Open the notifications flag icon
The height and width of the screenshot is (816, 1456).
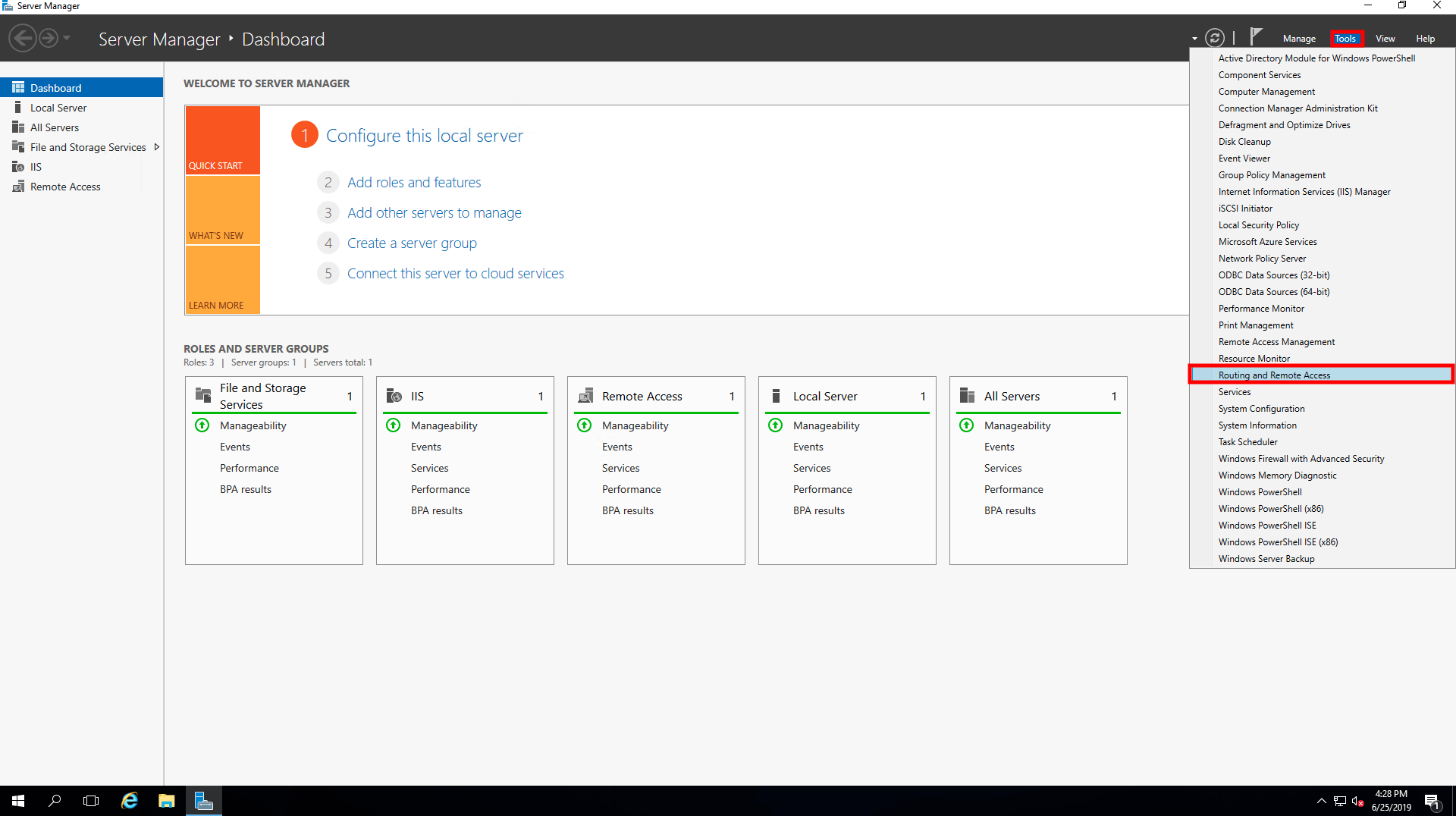point(1256,36)
